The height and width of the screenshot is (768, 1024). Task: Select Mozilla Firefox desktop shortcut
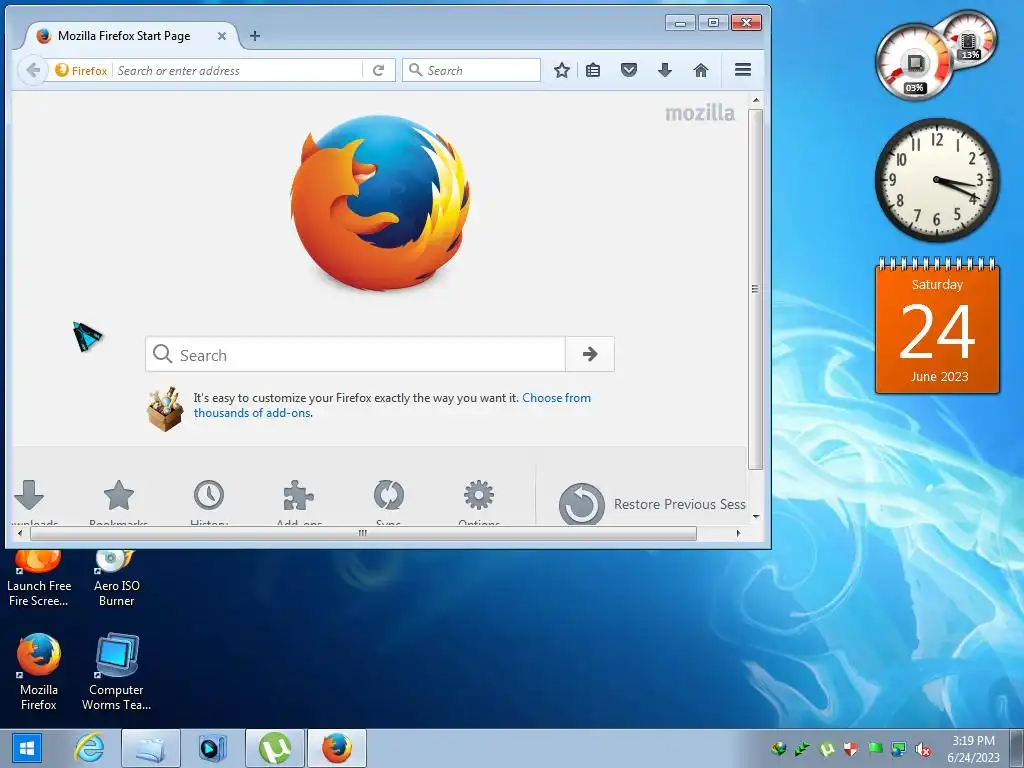(x=39, y=671)
